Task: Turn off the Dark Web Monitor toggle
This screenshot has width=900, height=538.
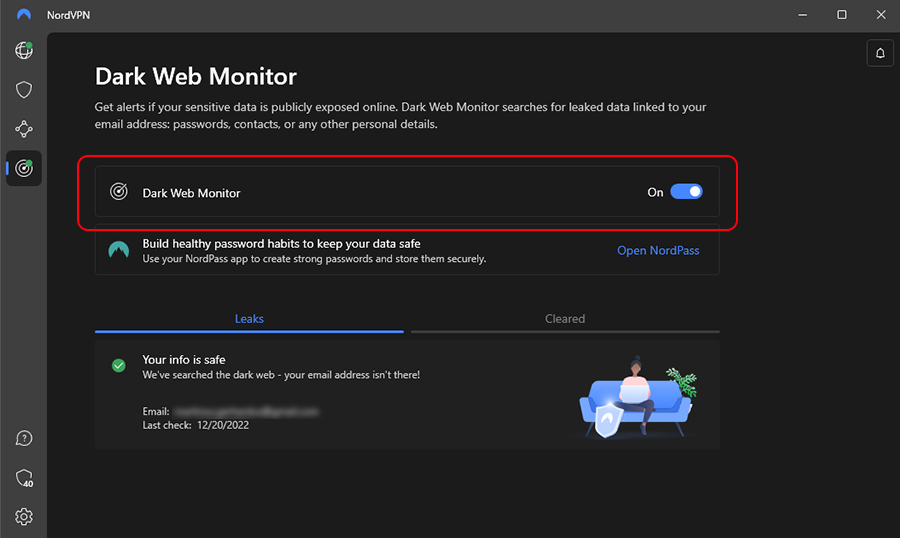Action: [686, 192]
